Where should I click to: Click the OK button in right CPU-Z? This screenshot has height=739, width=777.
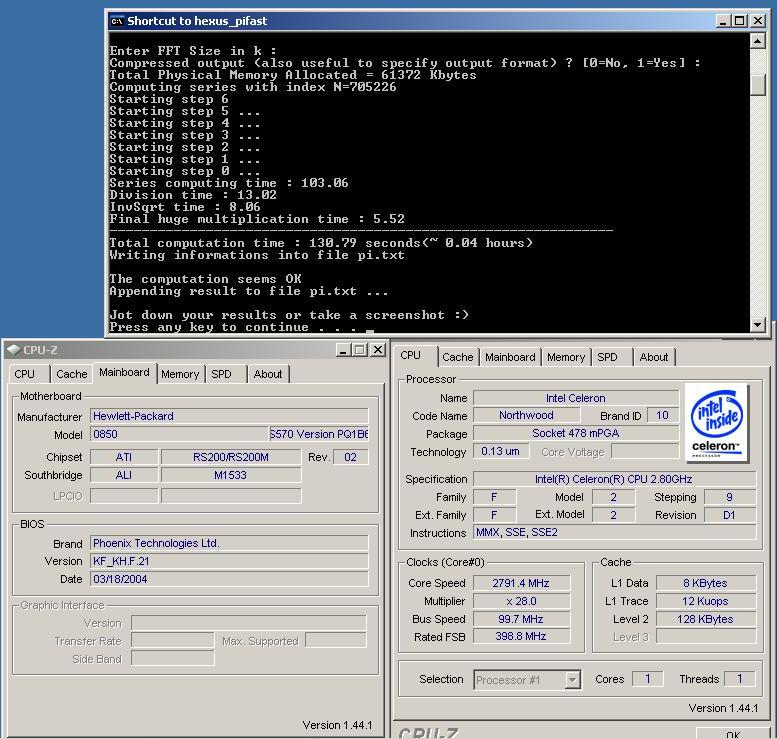[733, 734]
